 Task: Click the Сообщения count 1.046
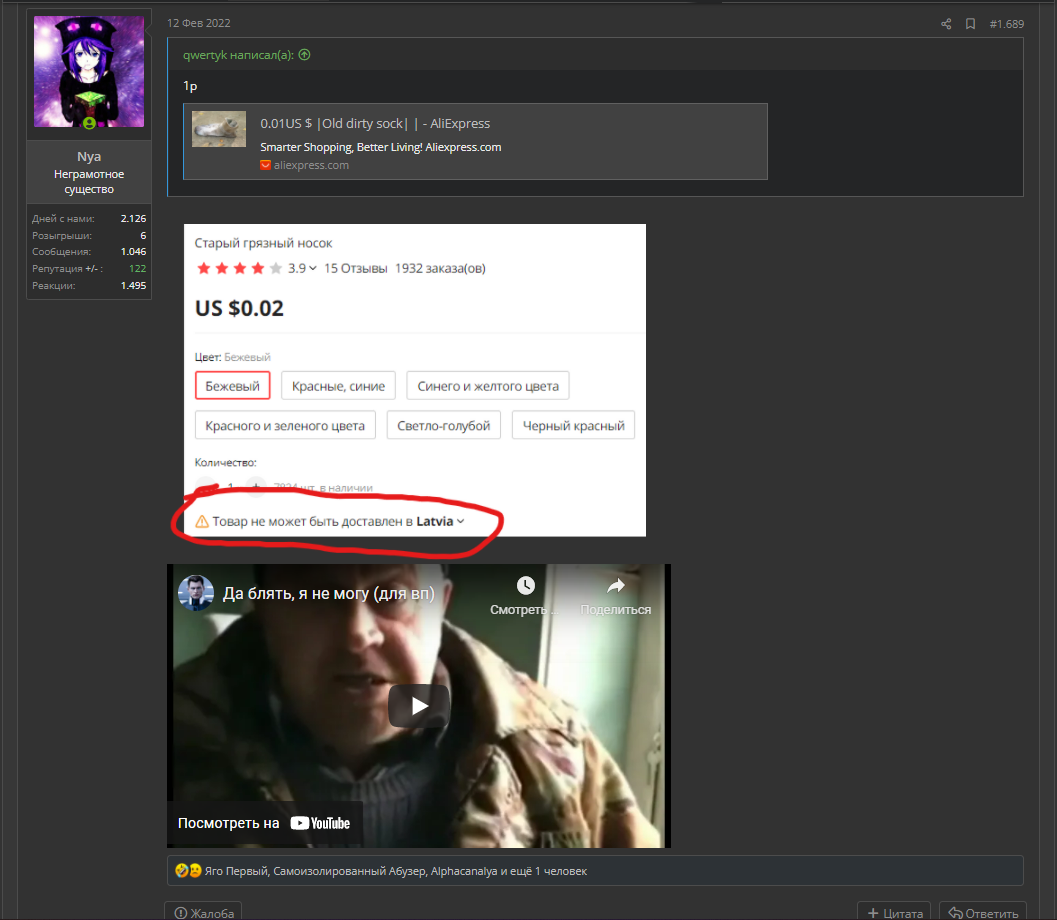pyautogui.click(x=133, y=251)
